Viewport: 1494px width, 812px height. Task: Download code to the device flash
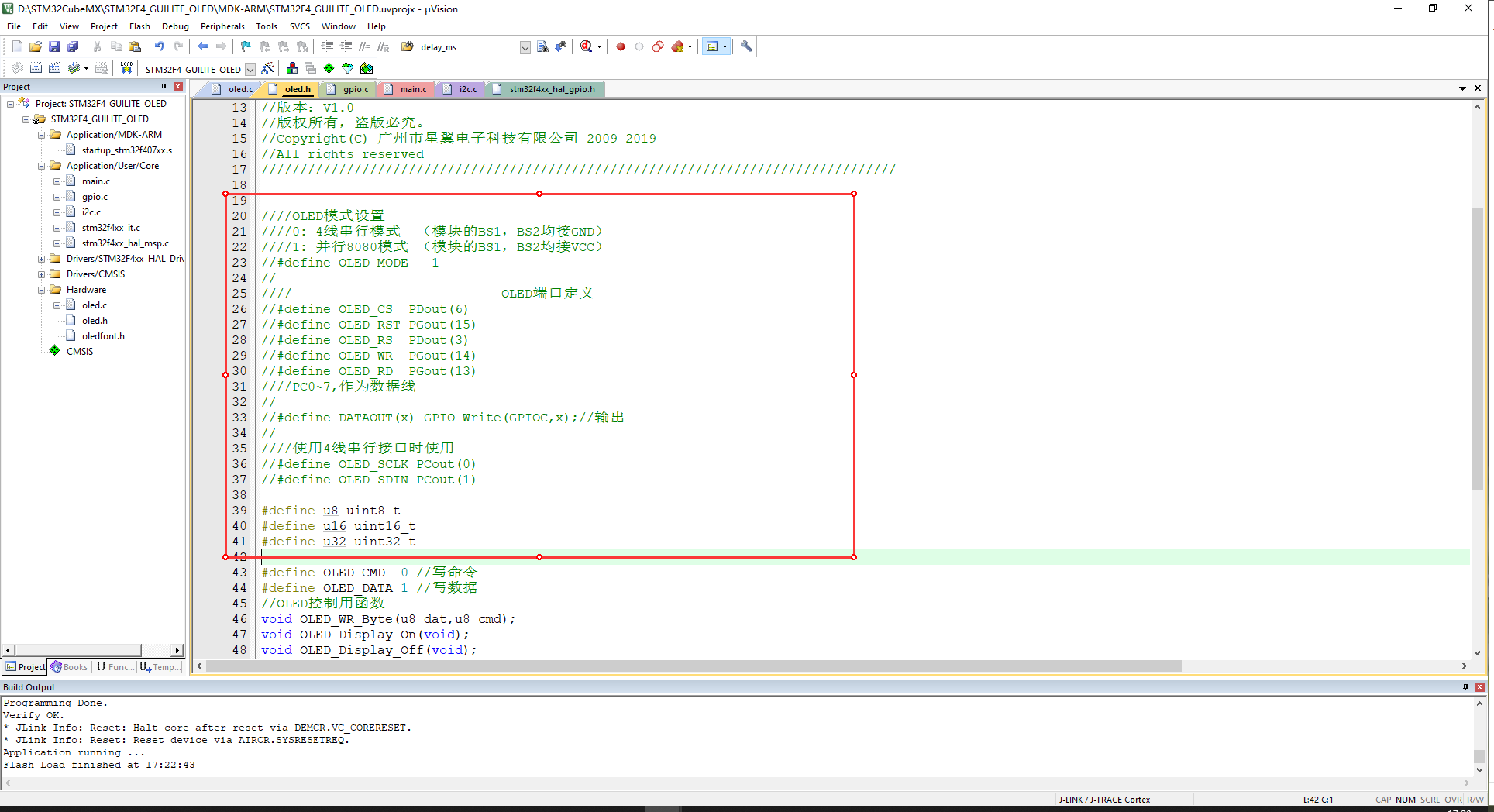(126, 68)
